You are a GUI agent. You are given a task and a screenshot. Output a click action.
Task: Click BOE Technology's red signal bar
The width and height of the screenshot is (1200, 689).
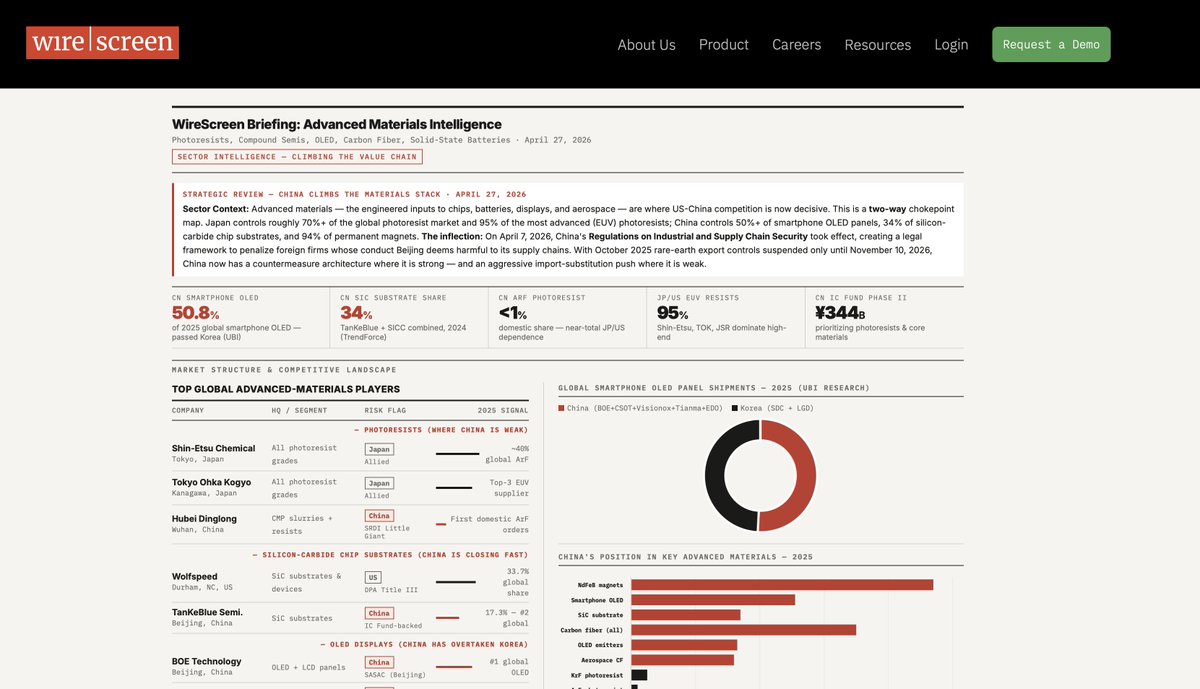coord(454,666)
